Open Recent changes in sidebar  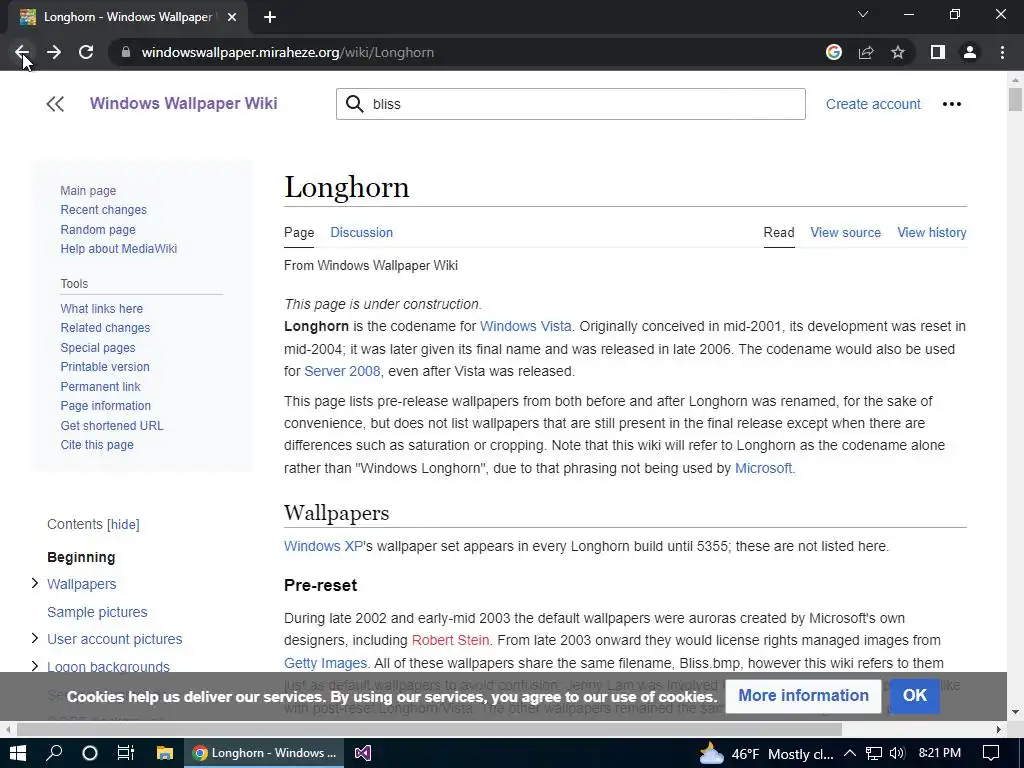(x=103, y=210)
